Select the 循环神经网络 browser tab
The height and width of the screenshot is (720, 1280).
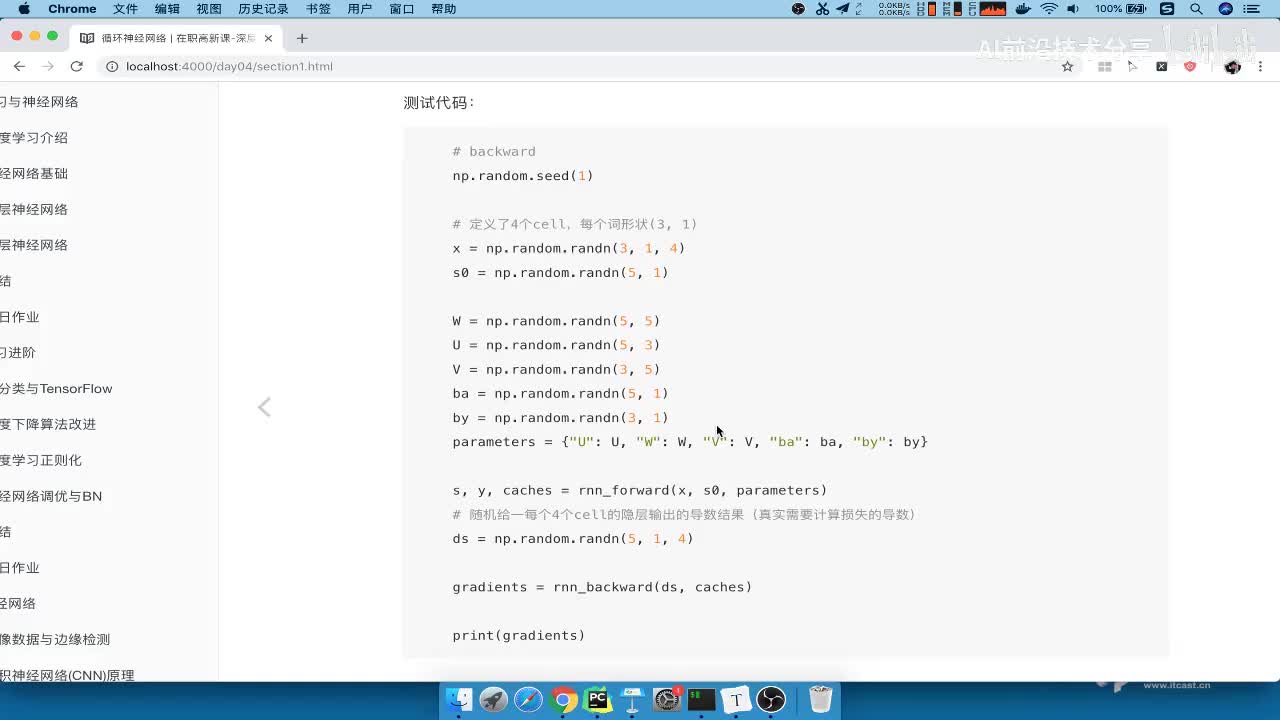coord(177,38)
